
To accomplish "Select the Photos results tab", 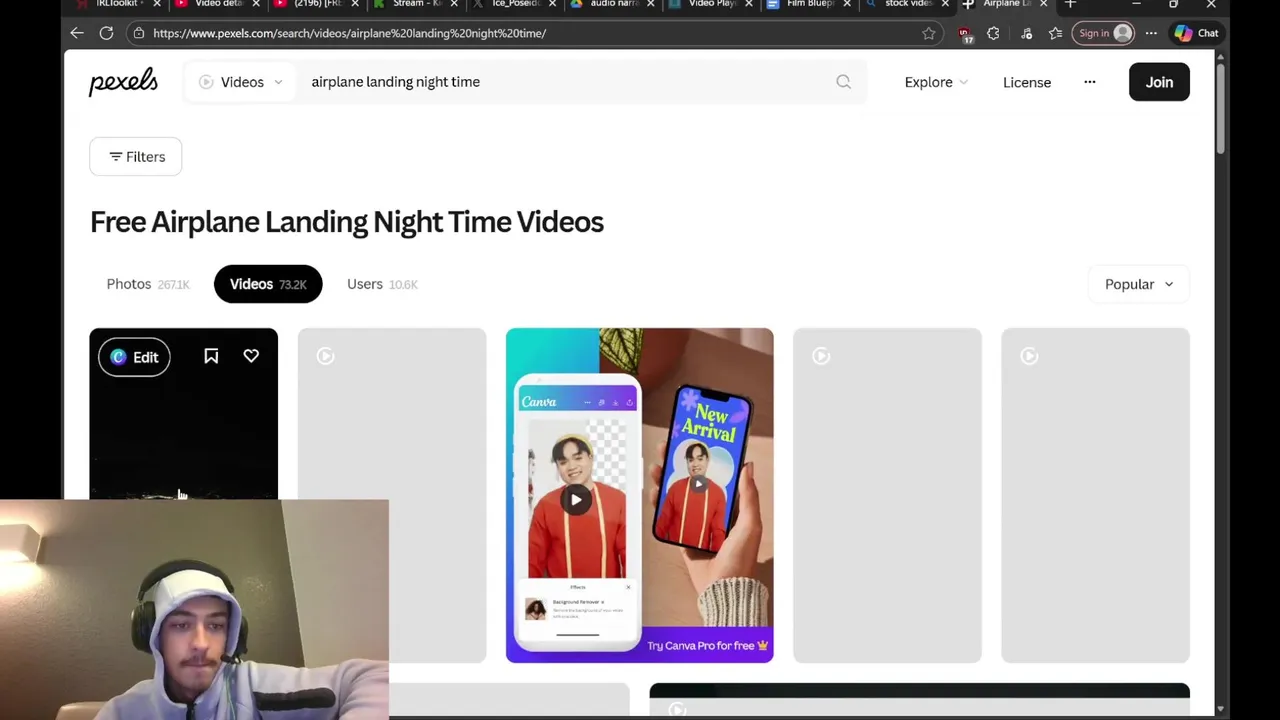I will 148,284.
